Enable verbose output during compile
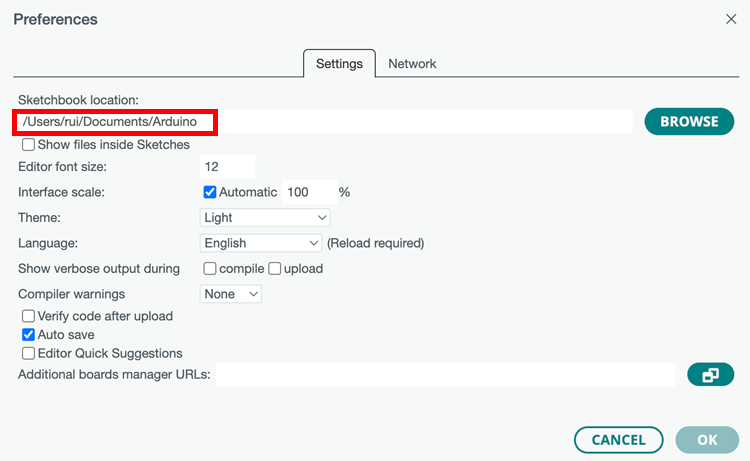The width and height of the screenshot is (750, 461). (x=210, y=269)
